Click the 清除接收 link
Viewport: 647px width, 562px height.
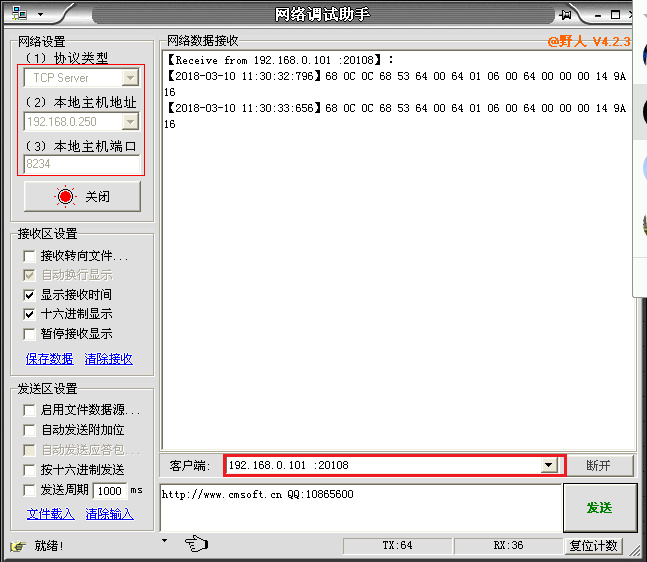(109, 359)
